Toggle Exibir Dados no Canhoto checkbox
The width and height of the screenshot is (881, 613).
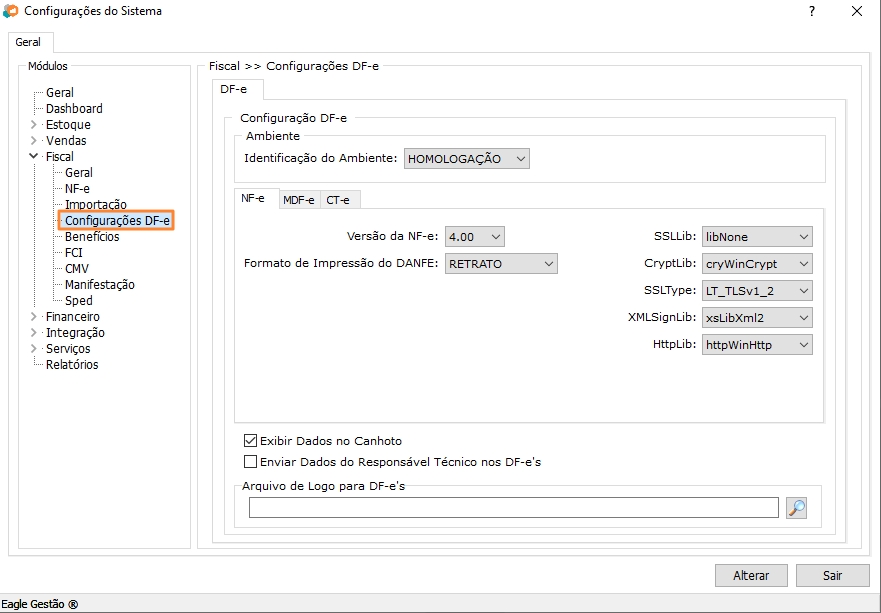(x=250, y=441)
